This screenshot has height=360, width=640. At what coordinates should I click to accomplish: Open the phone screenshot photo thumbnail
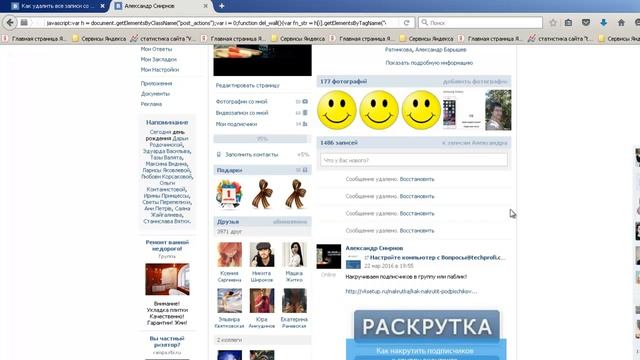[462, 110]
